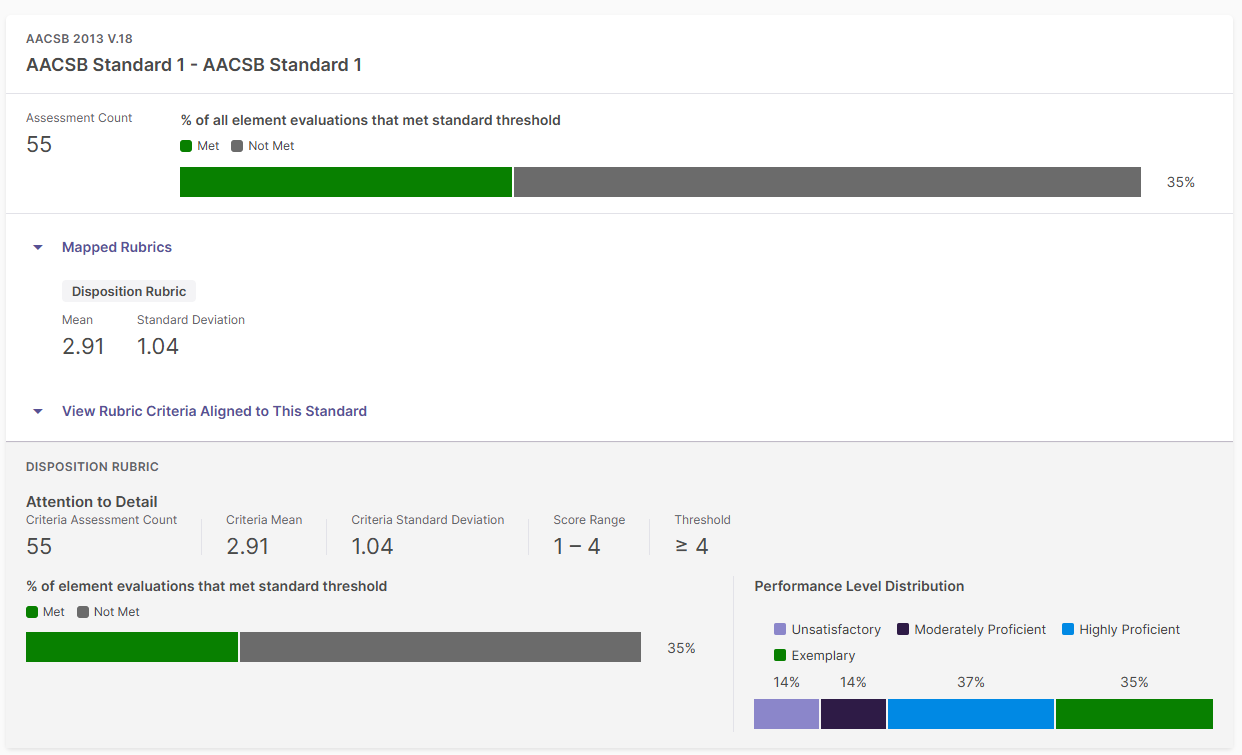Click the Criteria Assessment Count value 55
The image size is (1242, 755).
(39, 547)
